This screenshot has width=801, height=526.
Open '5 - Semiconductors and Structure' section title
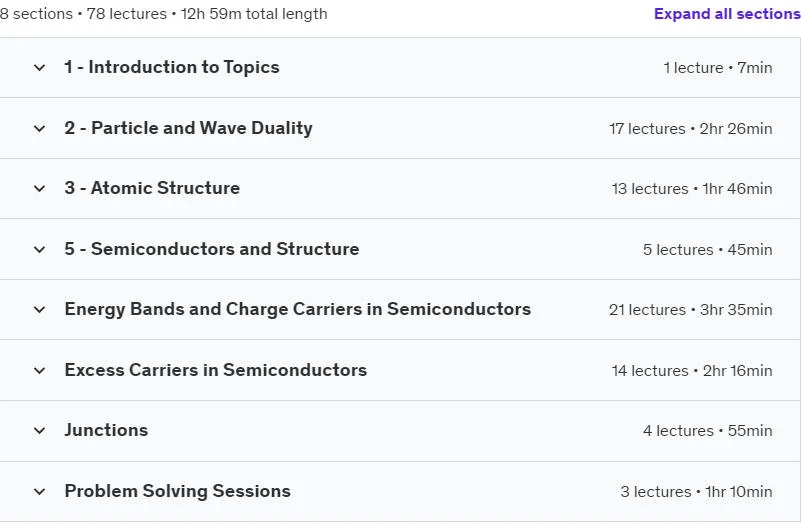(x=212, y=249)
